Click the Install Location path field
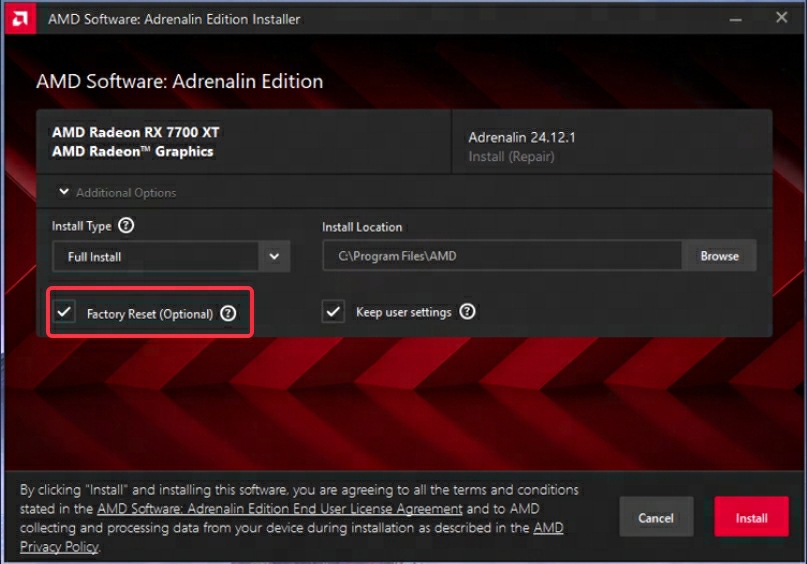Screen dimensions: 807x564 click(502, 256)
